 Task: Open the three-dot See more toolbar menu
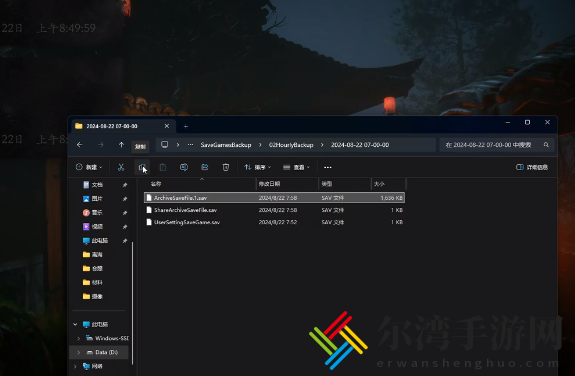point(327,167)
